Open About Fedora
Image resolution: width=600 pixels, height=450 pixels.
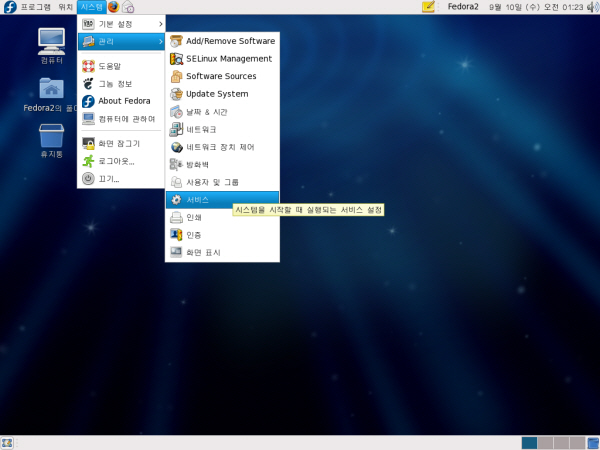click(121, 101)
